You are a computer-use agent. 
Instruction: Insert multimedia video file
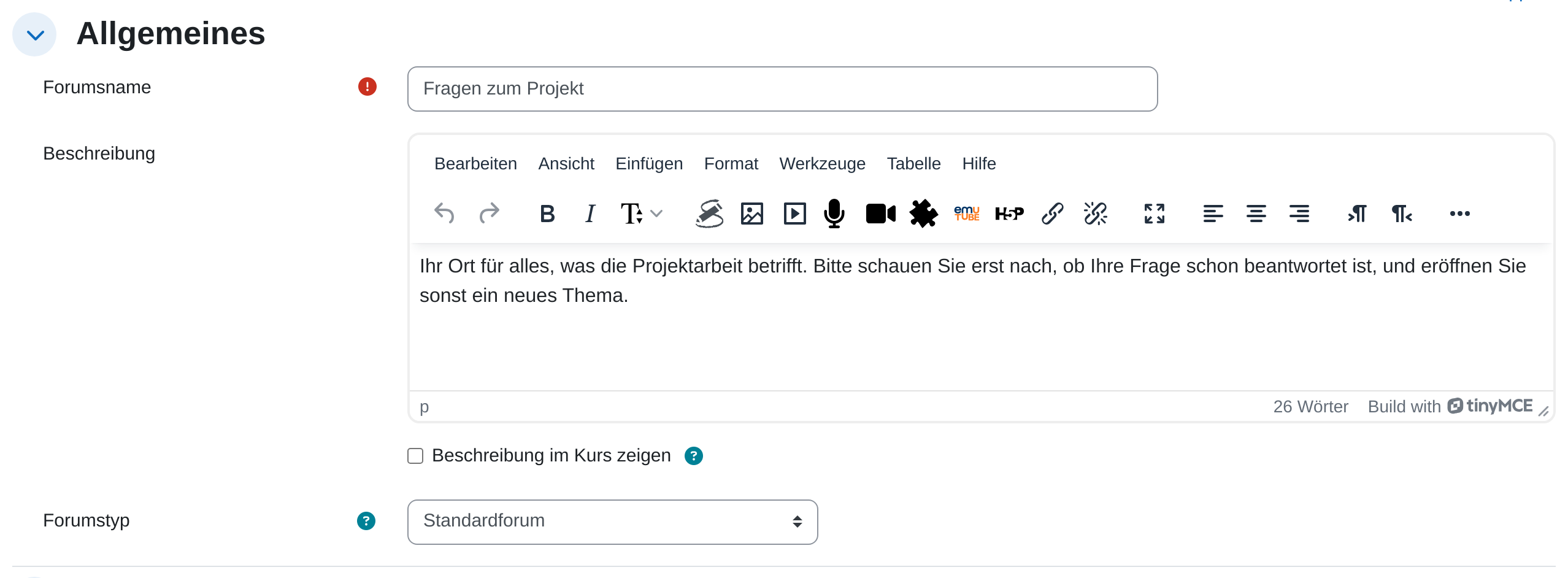click(x=795, y=214)
